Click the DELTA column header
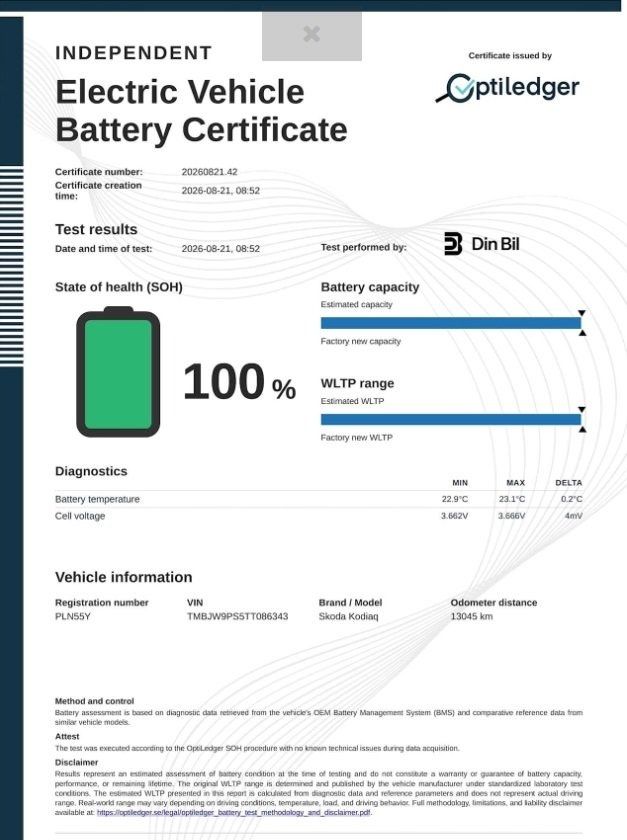627x840 pixels. pyautogui.click(x=569, y=483)
